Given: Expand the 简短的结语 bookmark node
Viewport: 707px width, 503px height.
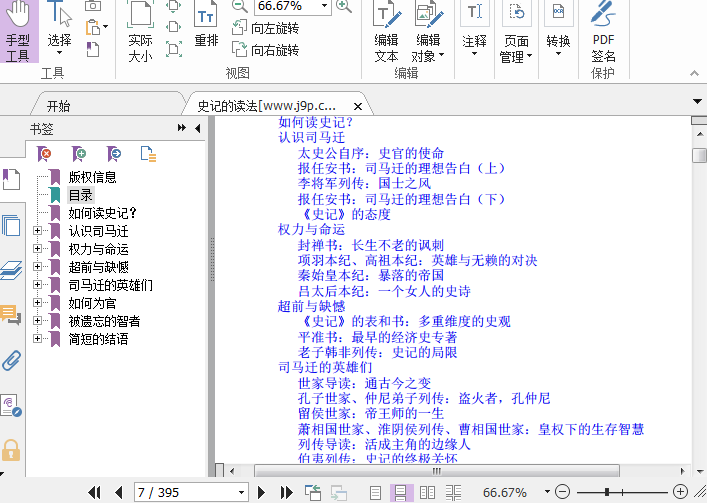Looking at the screenshot, I should pos(37,338).
